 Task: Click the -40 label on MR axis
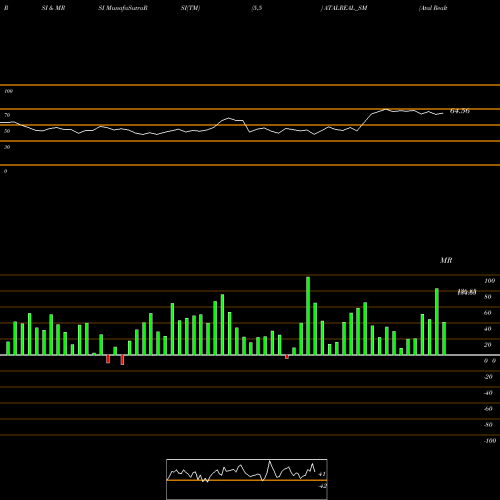click(x=488, y=393)
